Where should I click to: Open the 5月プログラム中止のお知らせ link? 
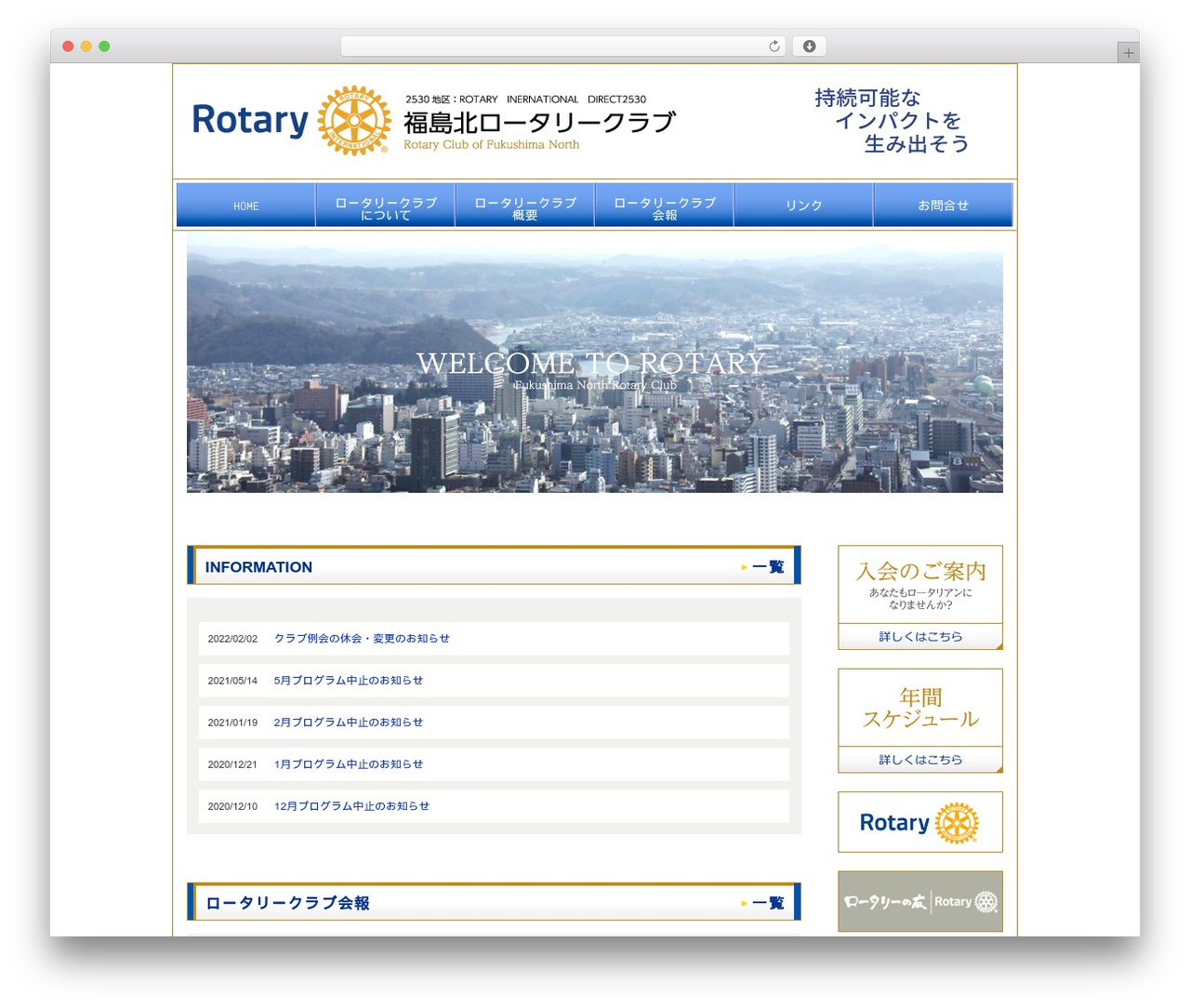coord(349,681)
